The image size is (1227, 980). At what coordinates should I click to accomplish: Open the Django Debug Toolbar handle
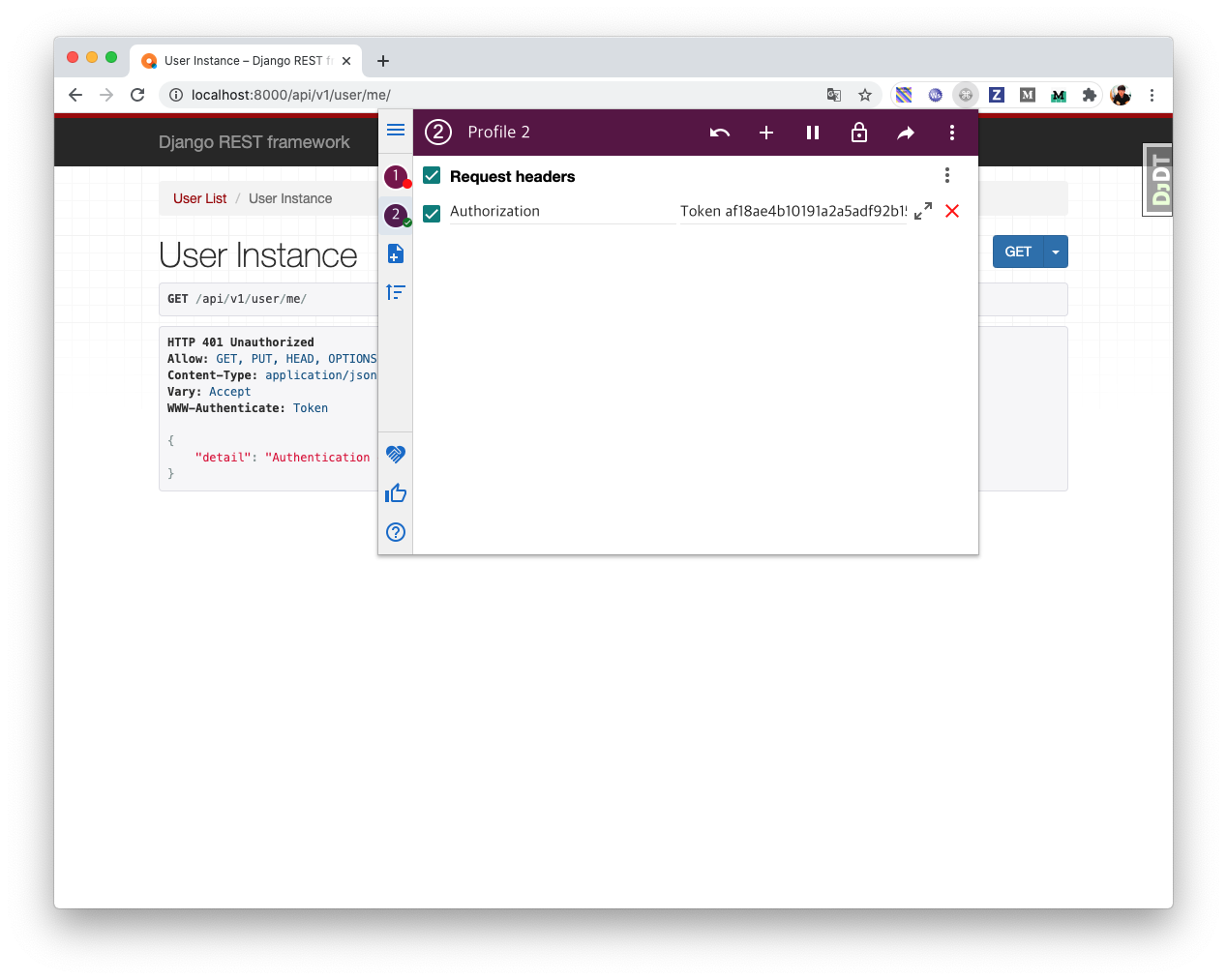1158,180
